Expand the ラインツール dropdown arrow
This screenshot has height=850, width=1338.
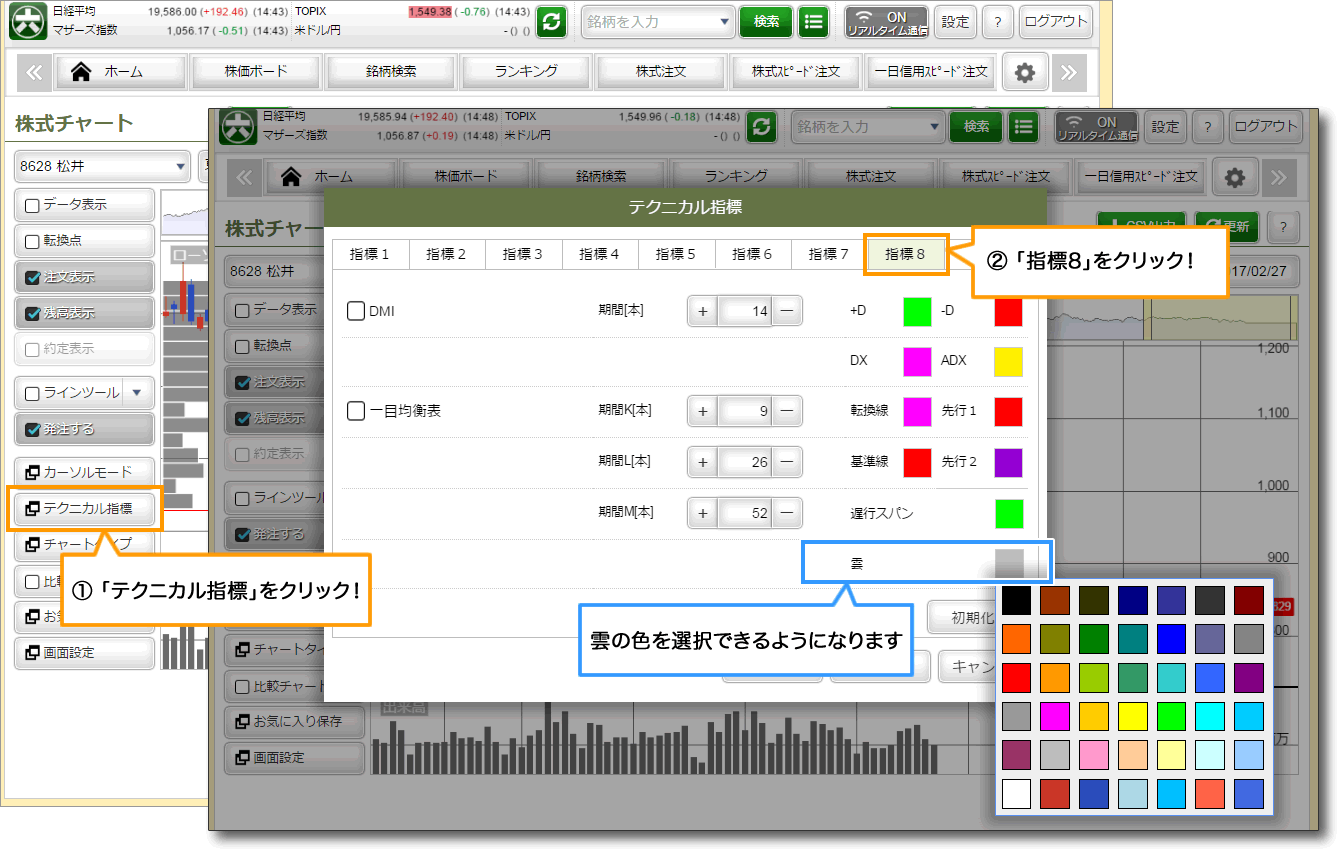(x=137, y=393)
